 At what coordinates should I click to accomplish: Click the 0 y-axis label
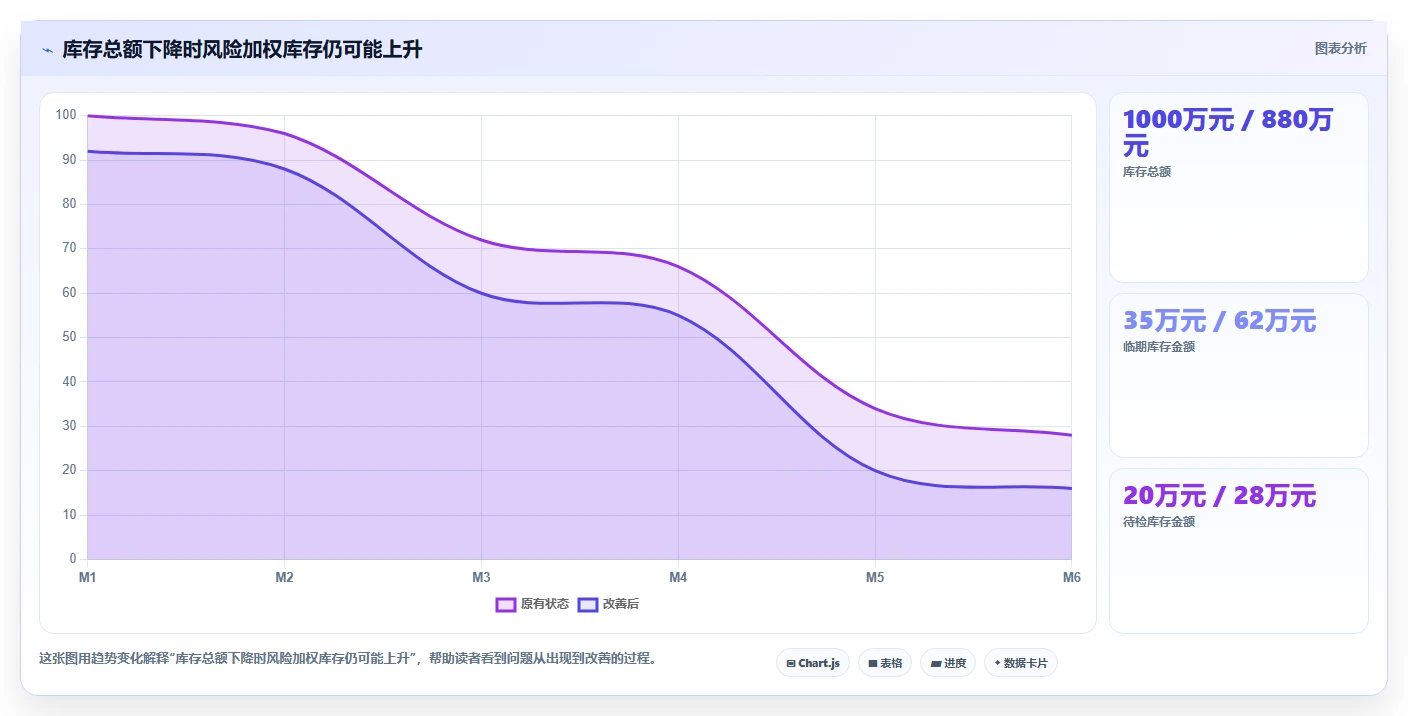point(73,559)
